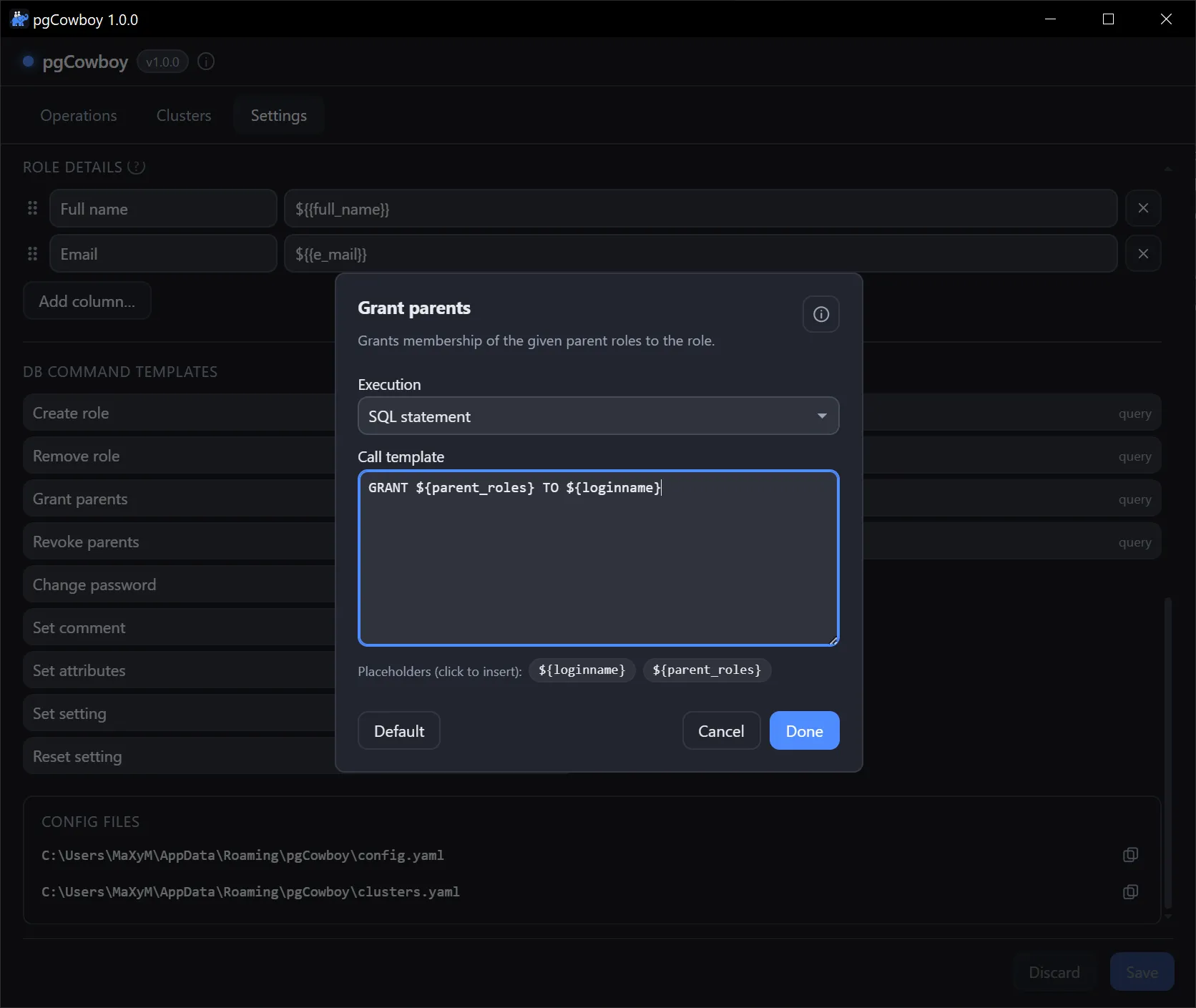Viewport: 1196px width, 1008px height.
Task: Insert the ${loginname} placeholder chip
Action: click(582, 670)
